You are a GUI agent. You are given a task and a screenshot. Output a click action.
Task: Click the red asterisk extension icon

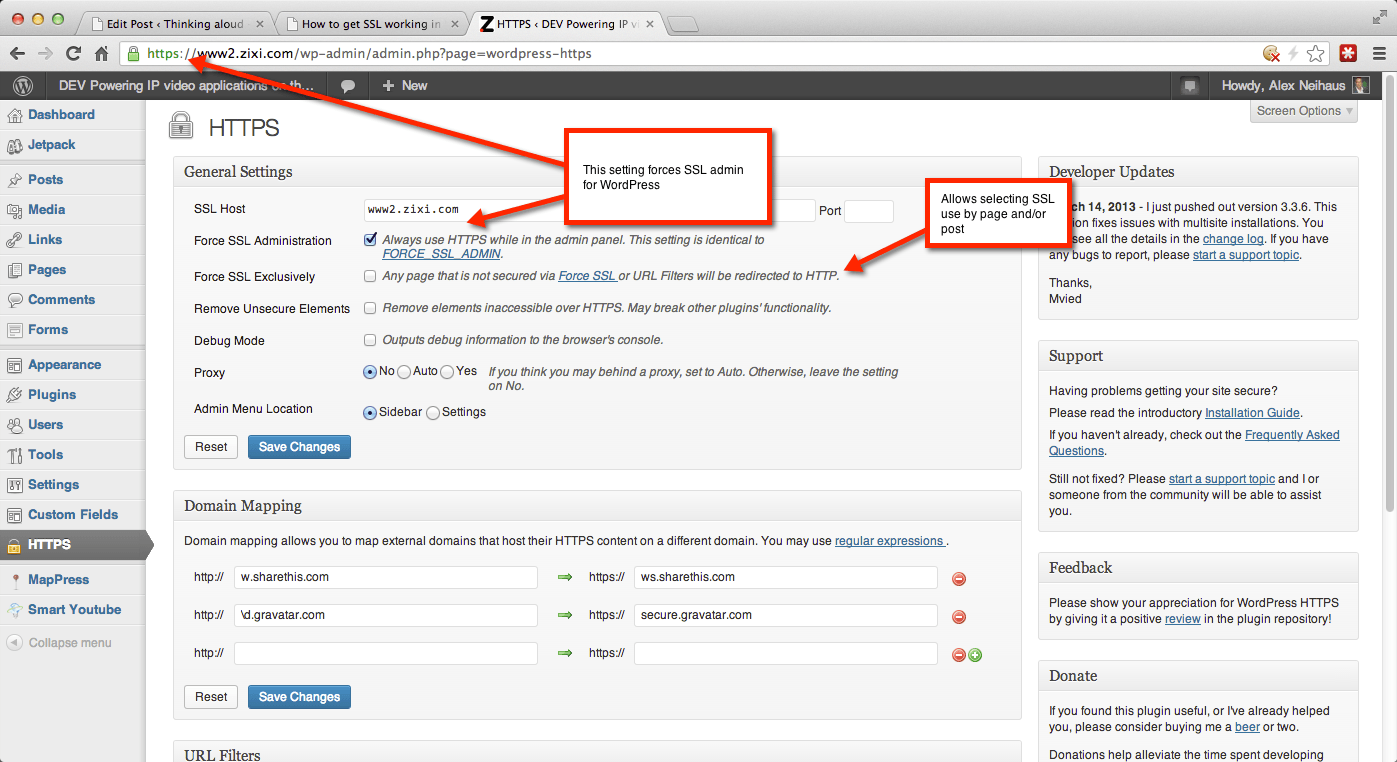(1349, 54)
